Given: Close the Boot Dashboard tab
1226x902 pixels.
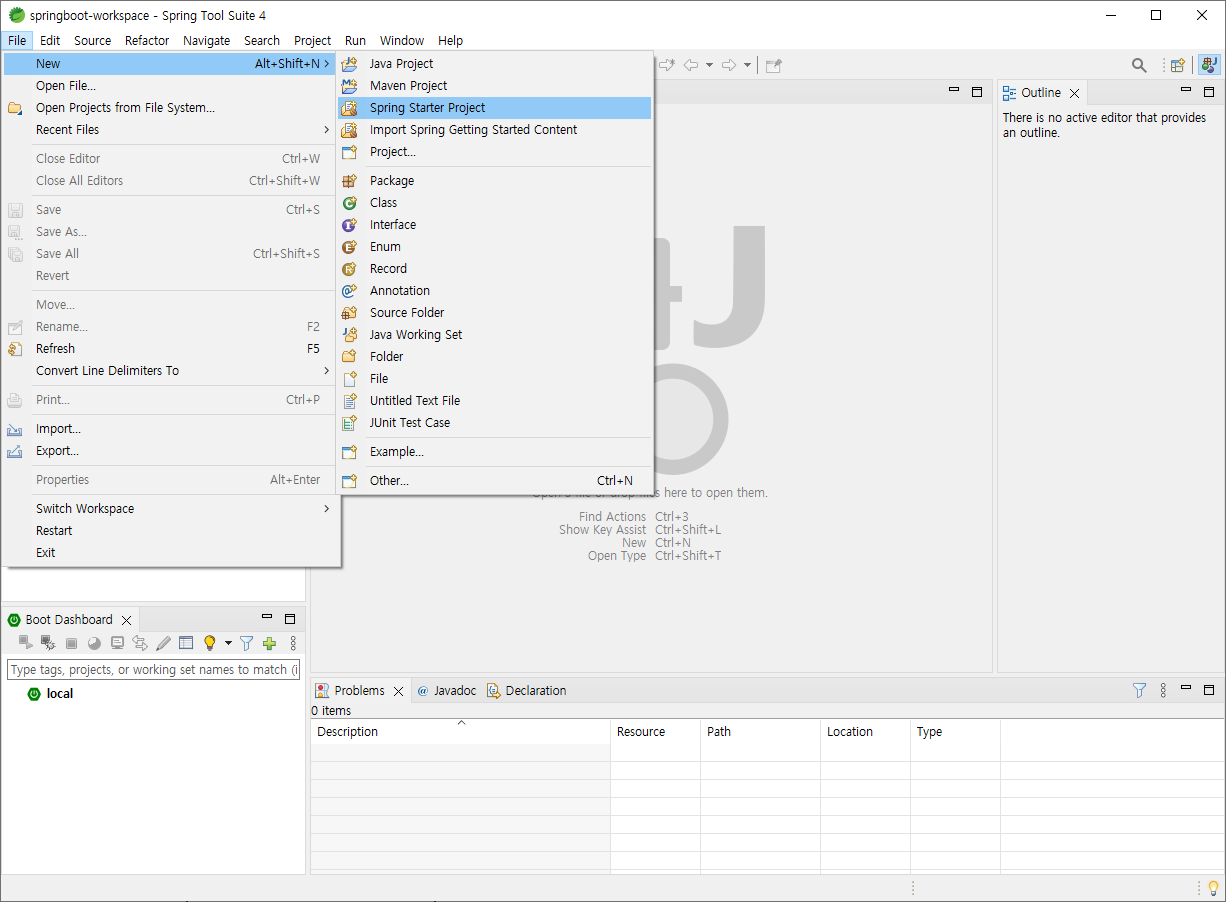Looking at the screenshot, I should (x=126, y=620).
